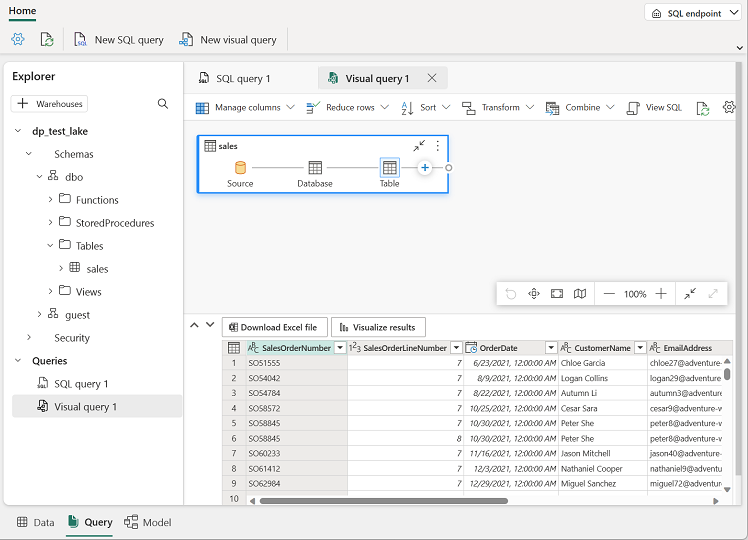Click the undo icon in diagram controls
Screen dimensions: 748x540
tap(510, 293)
